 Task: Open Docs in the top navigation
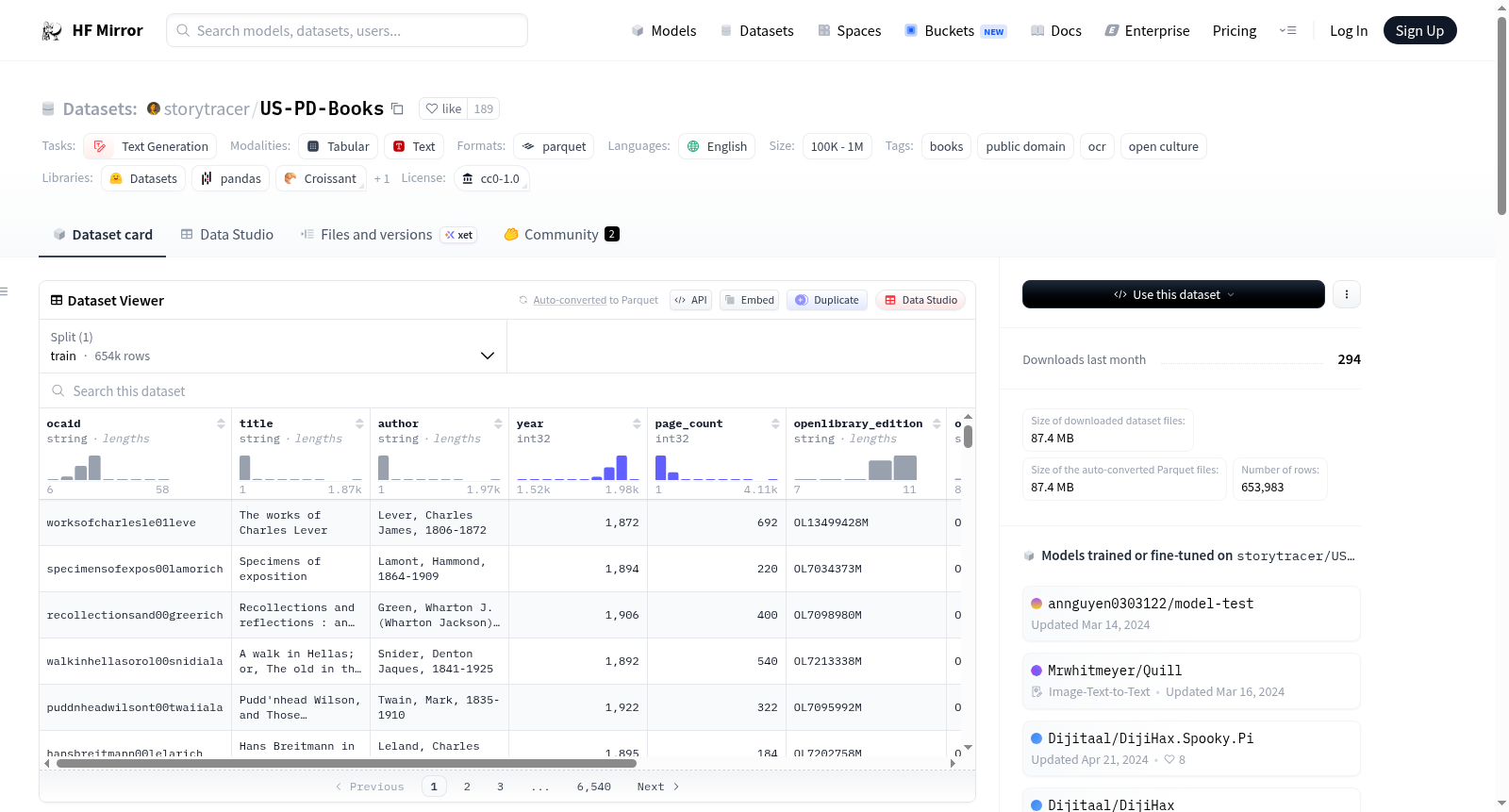pyautogui.click(x=1056, y=31)
